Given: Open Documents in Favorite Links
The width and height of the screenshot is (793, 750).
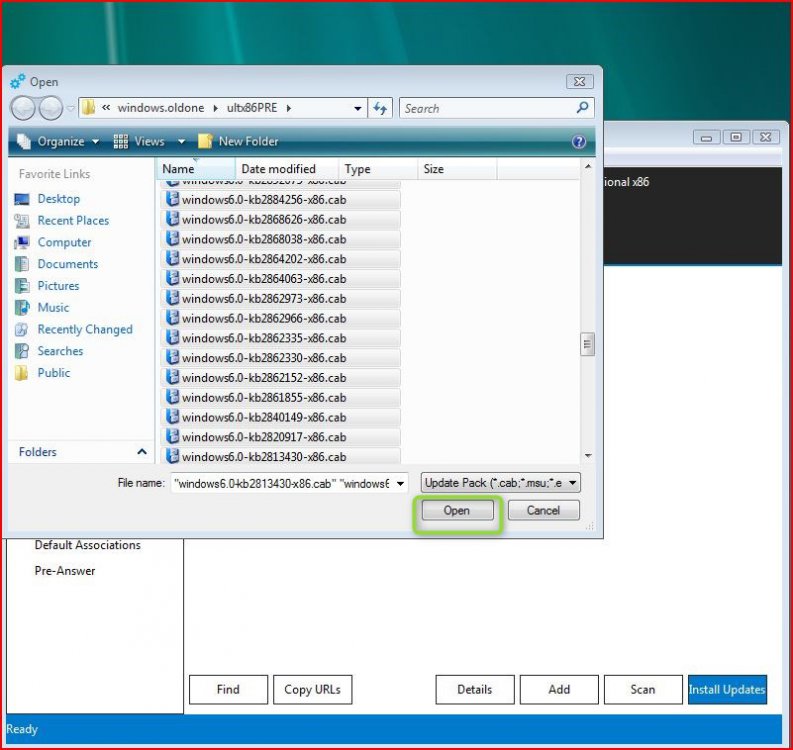Looking at the screenshot, I should click(68, 264).
